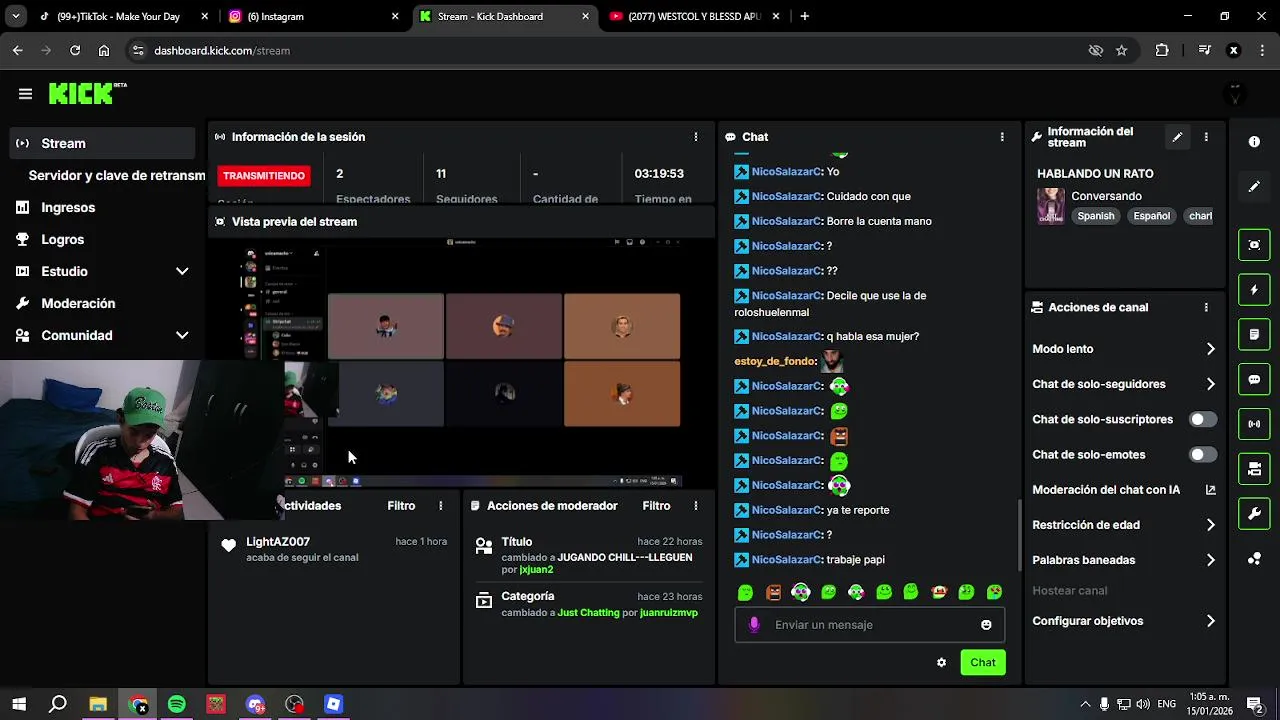The width and height of the screenshot is (1280, 720).
Task: Insert the orange angry-face emote from quick emote row
Action: point(773,593)
